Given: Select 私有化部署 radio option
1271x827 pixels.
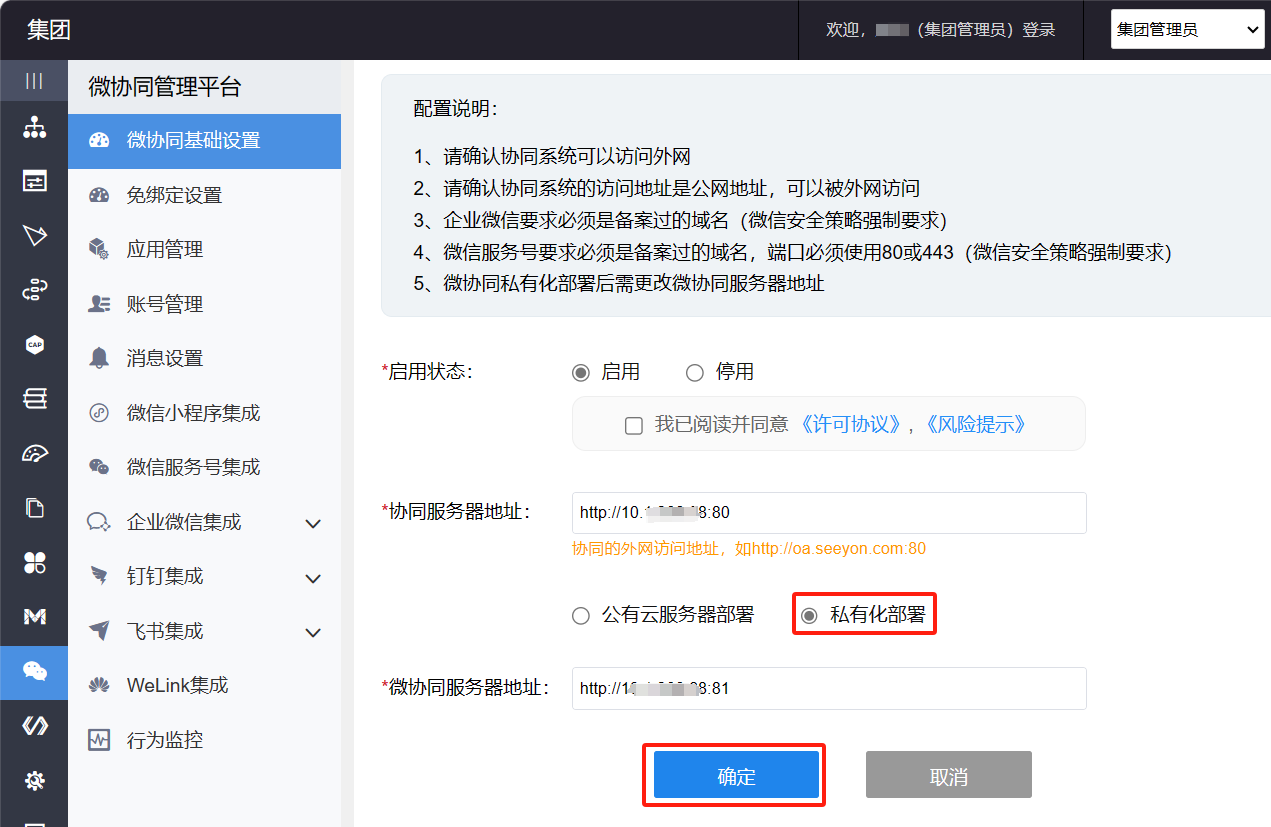Looking at the screenshot, I should point(809,616).
